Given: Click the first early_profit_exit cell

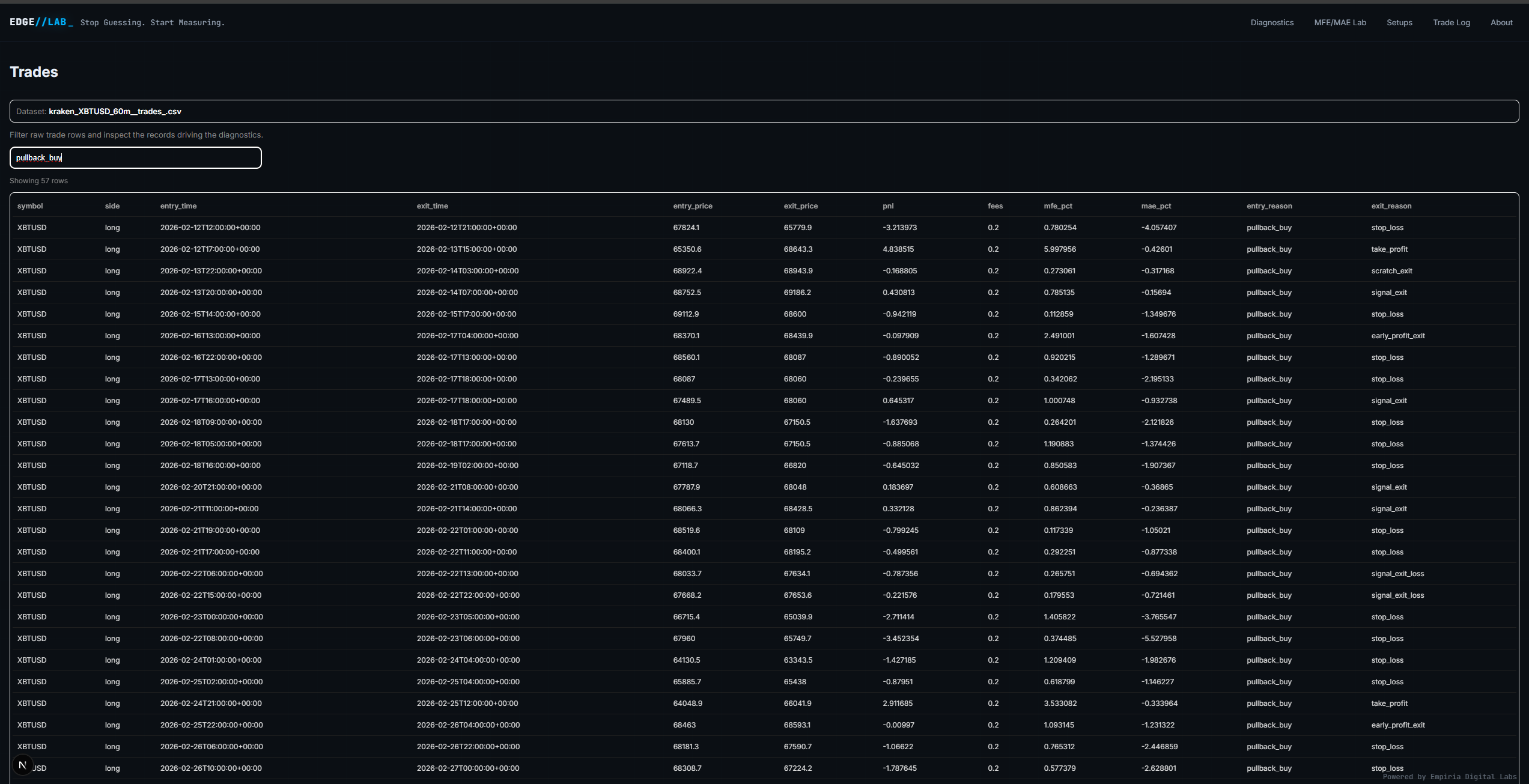Looking at the screenshot, I should click(x=1397, y=336).
